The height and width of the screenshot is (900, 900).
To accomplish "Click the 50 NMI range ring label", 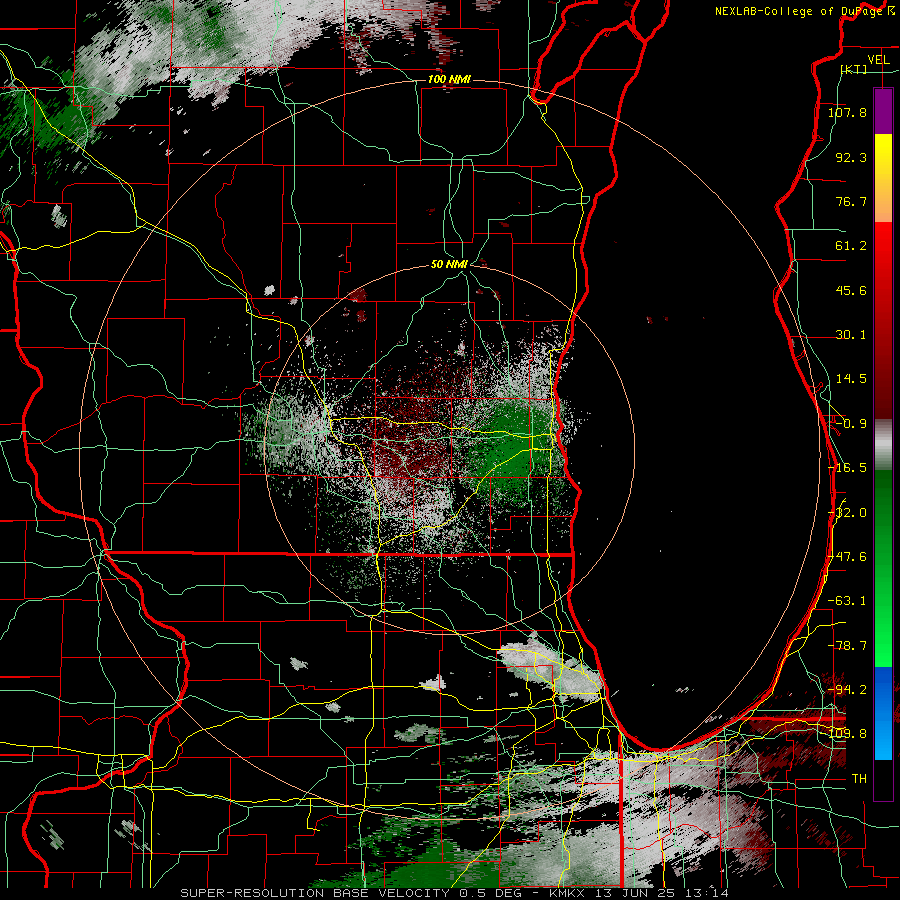I will (x=449, y=265).
